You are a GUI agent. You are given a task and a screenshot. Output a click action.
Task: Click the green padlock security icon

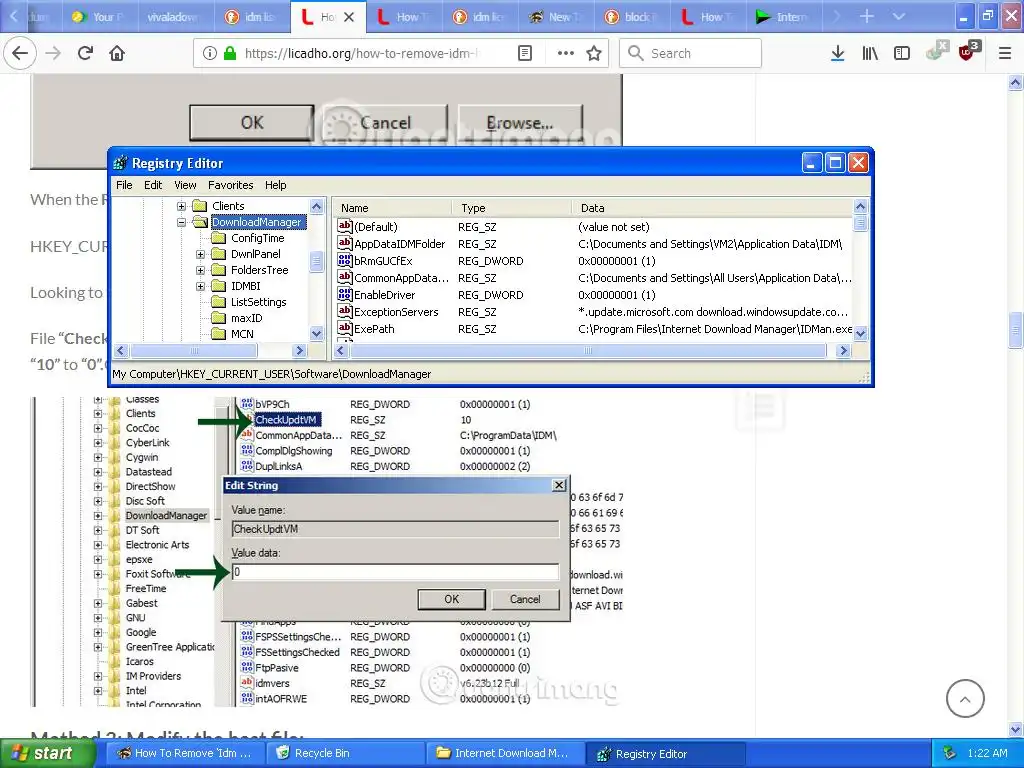pos(230,53)
